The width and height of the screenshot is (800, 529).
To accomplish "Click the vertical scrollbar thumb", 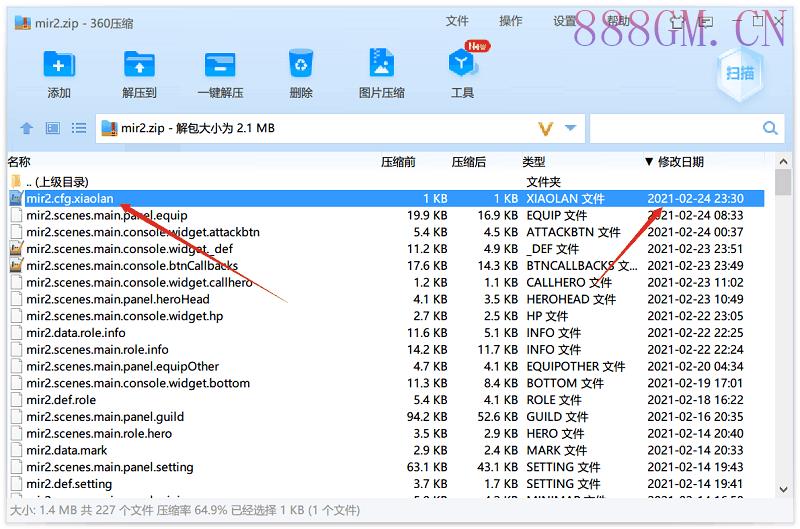I will [x=783, y=182].
